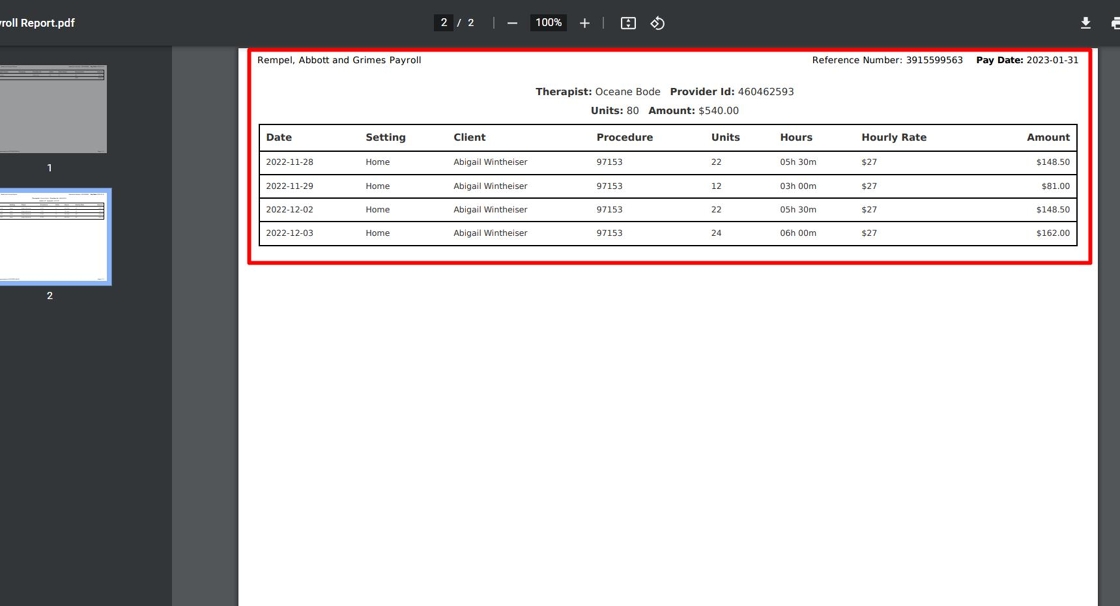Rotate the document counterclockwise
The width and height of the screenshot is (1120, 606).
(x=657, y=23)
